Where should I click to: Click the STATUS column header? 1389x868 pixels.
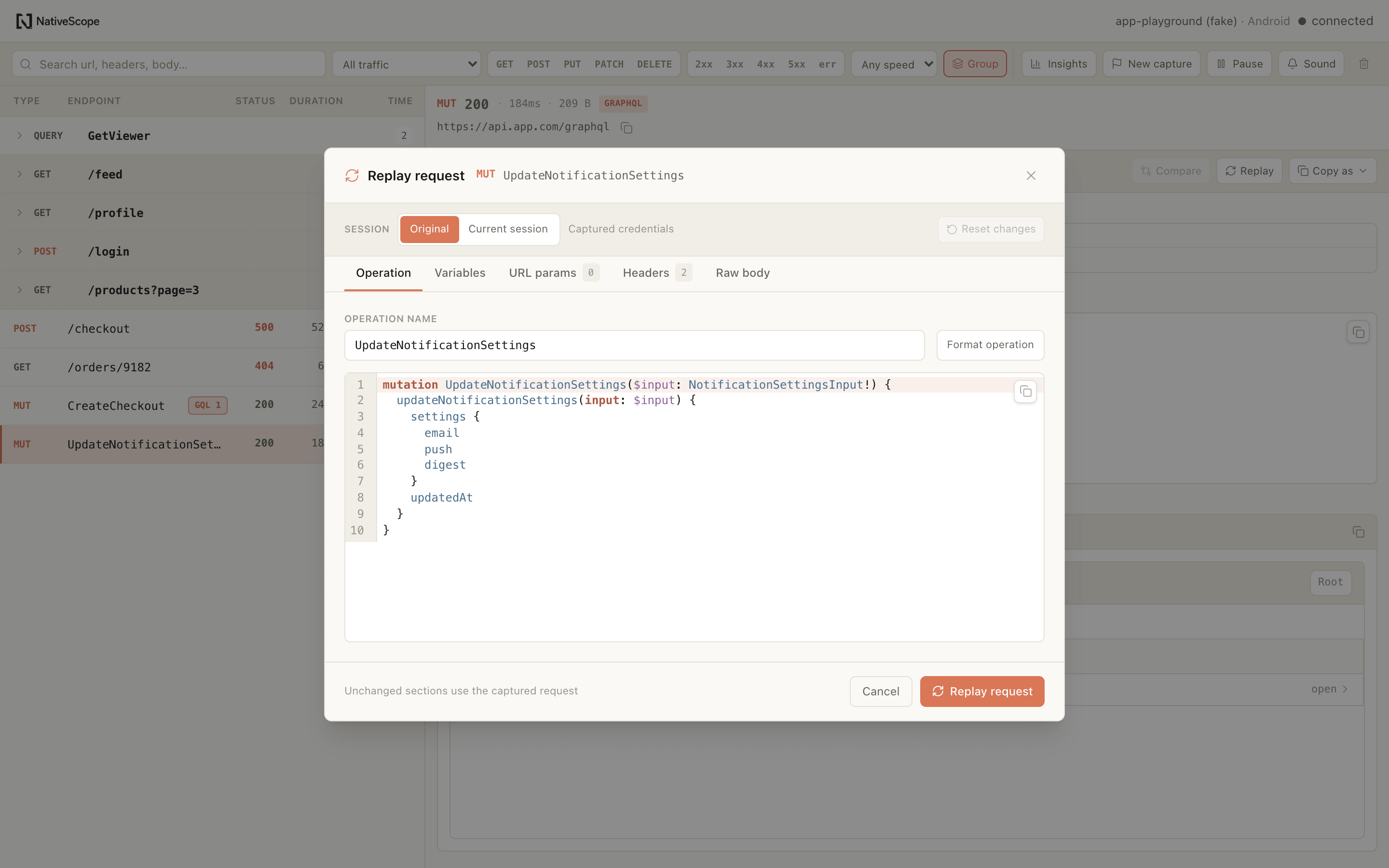[x=255, y=101]
